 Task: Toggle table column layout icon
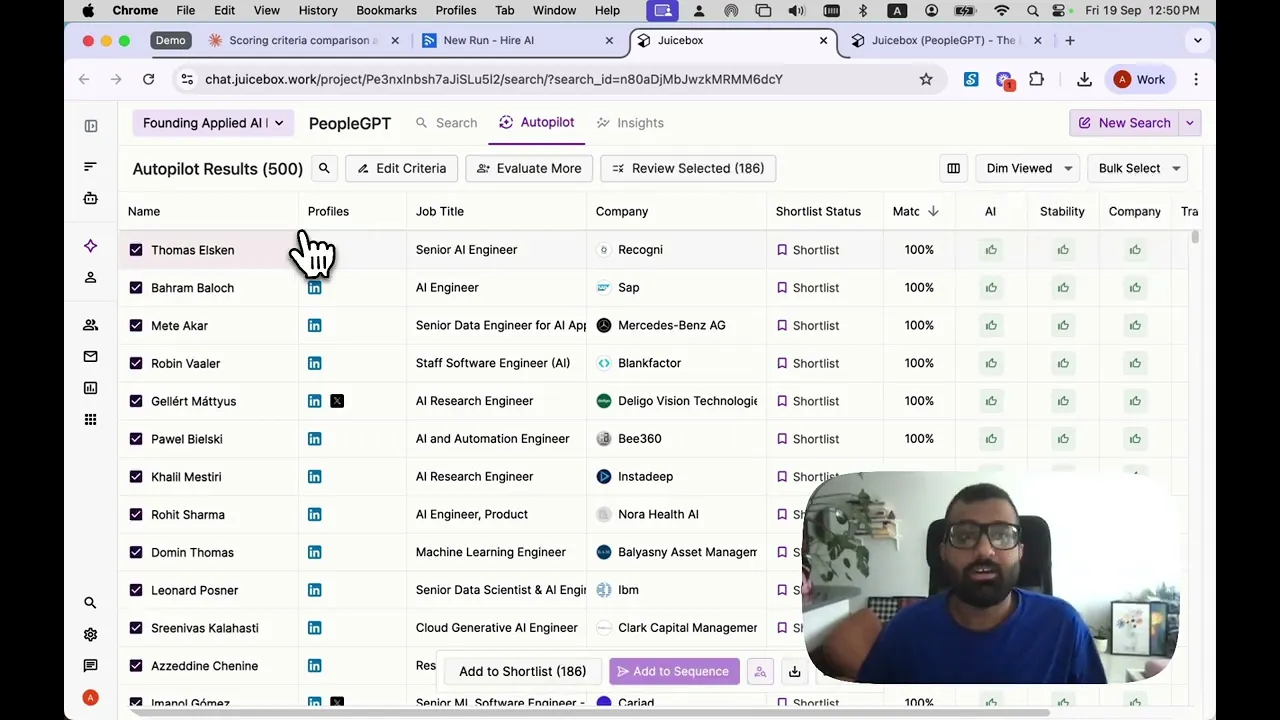pyautogui.click(x=953, y=168)
